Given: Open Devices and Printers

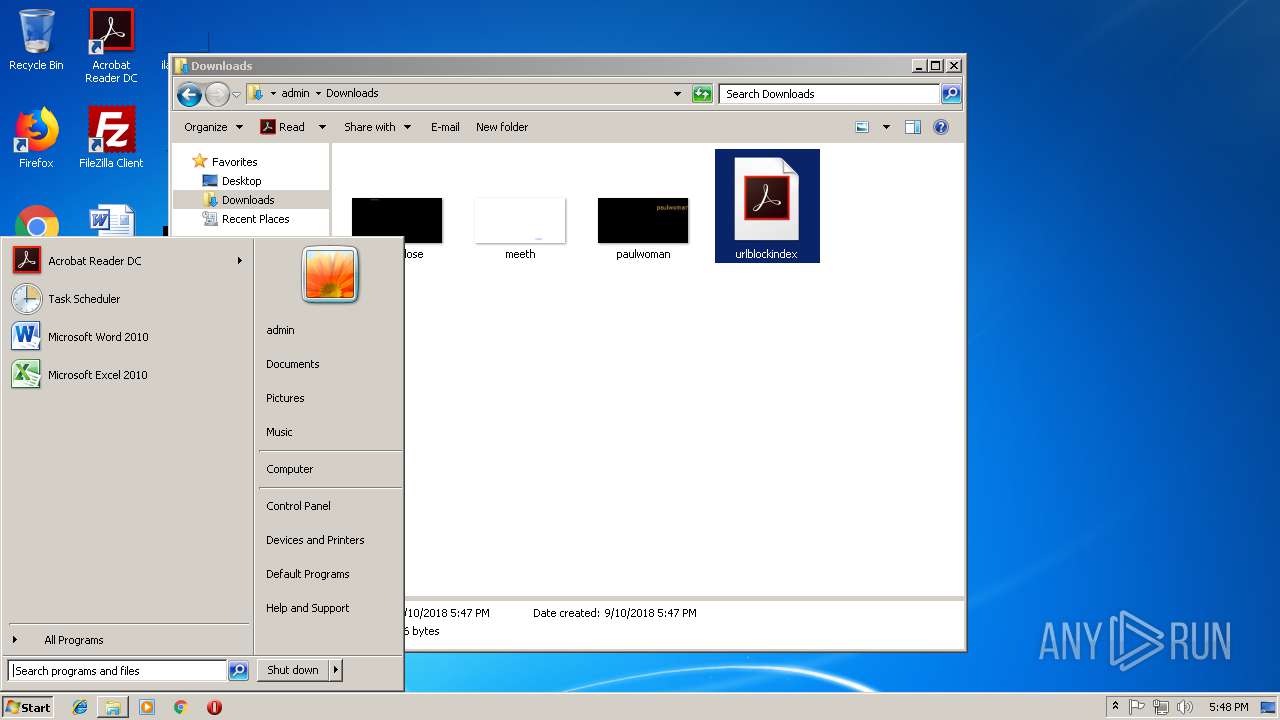Looking at the screenshot, I should (x=315, y=540).
